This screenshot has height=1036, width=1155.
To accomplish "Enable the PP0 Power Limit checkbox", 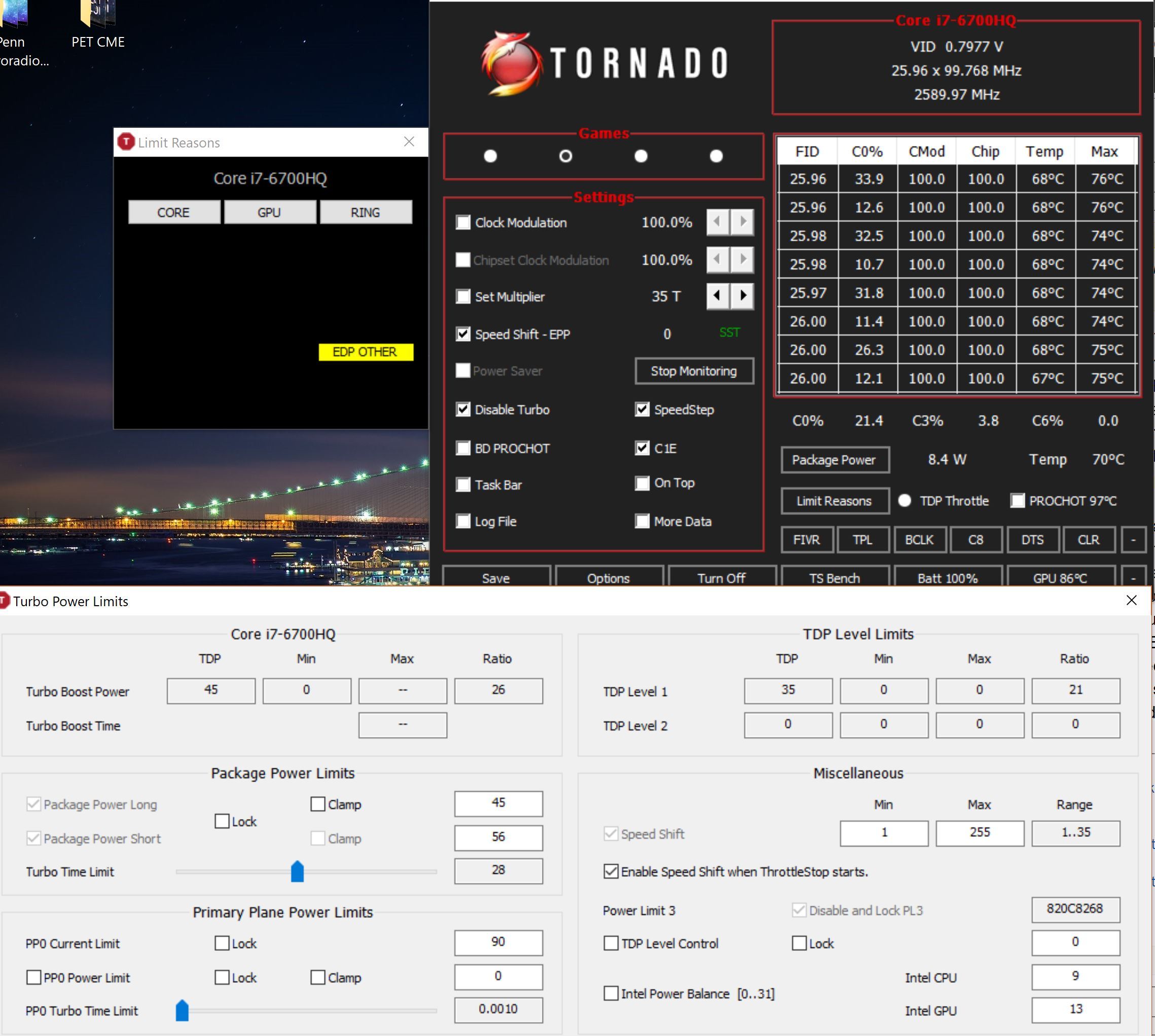I will click(33, 977).
